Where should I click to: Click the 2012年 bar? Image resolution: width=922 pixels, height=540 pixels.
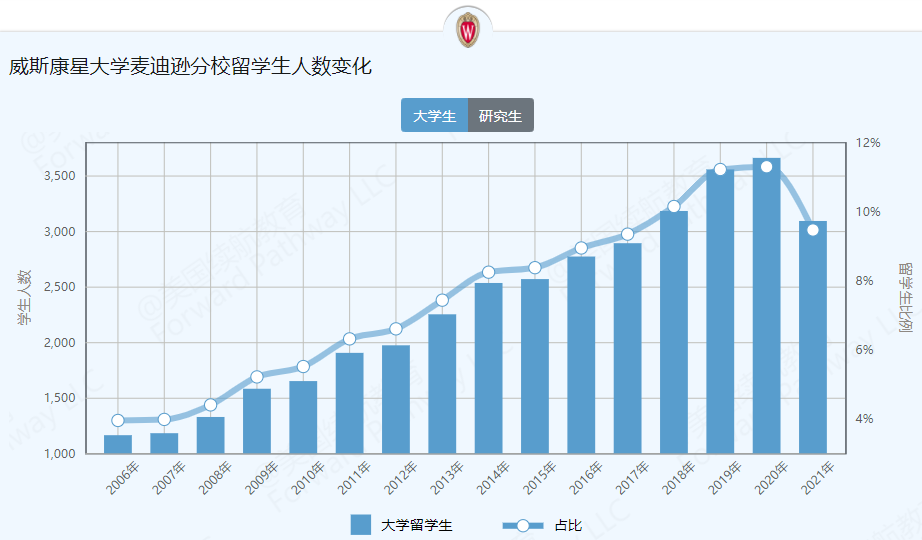pos(396,399)
